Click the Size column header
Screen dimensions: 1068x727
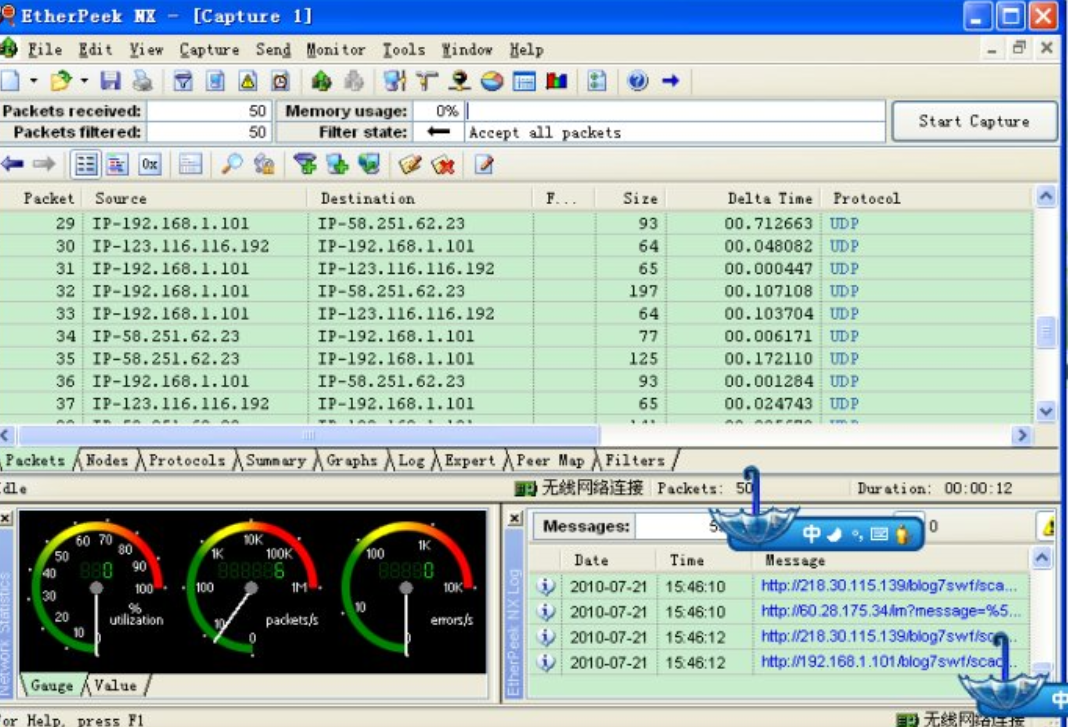(x=630, y=198)
